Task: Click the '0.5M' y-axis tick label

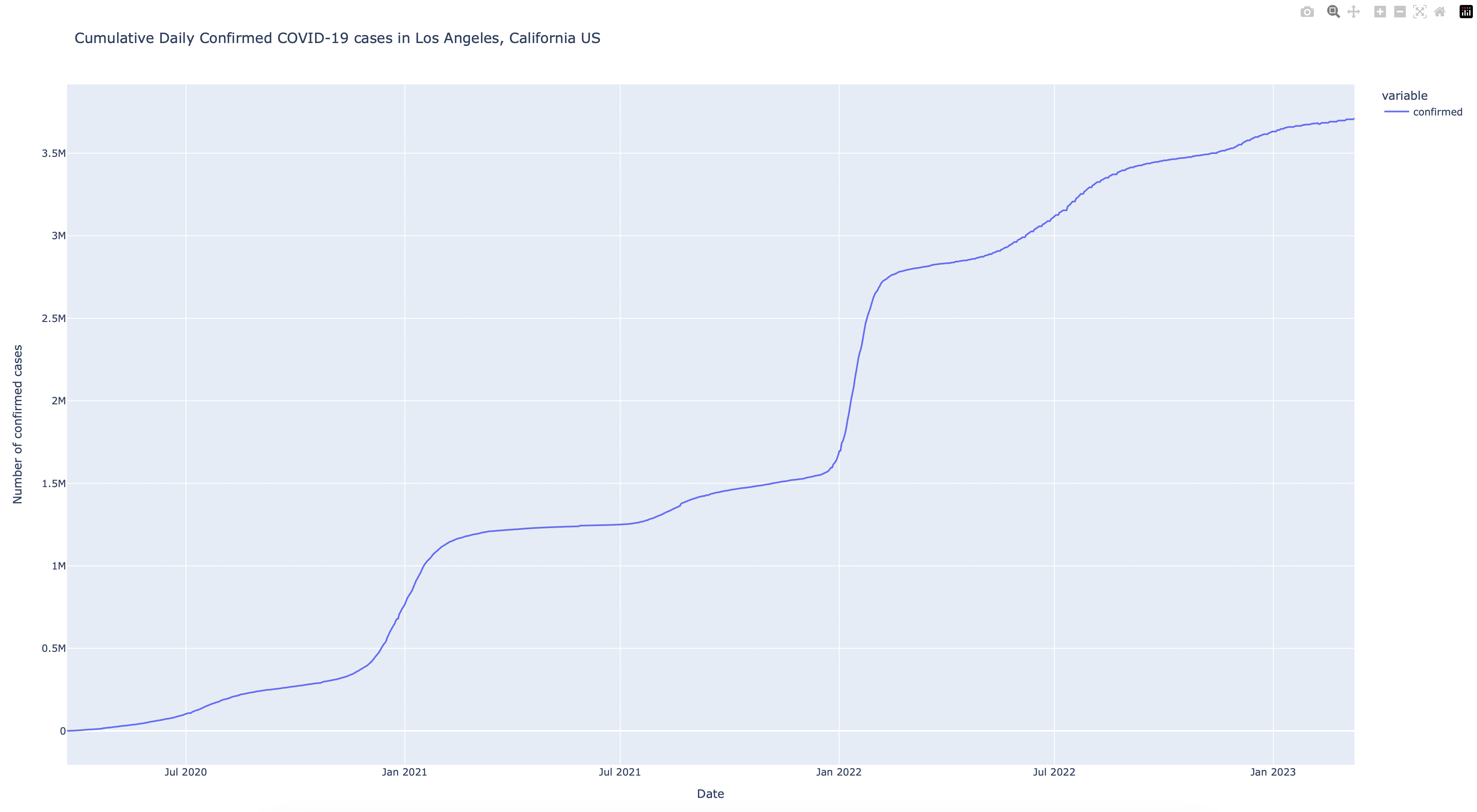Action: click(x=53, y=648)
